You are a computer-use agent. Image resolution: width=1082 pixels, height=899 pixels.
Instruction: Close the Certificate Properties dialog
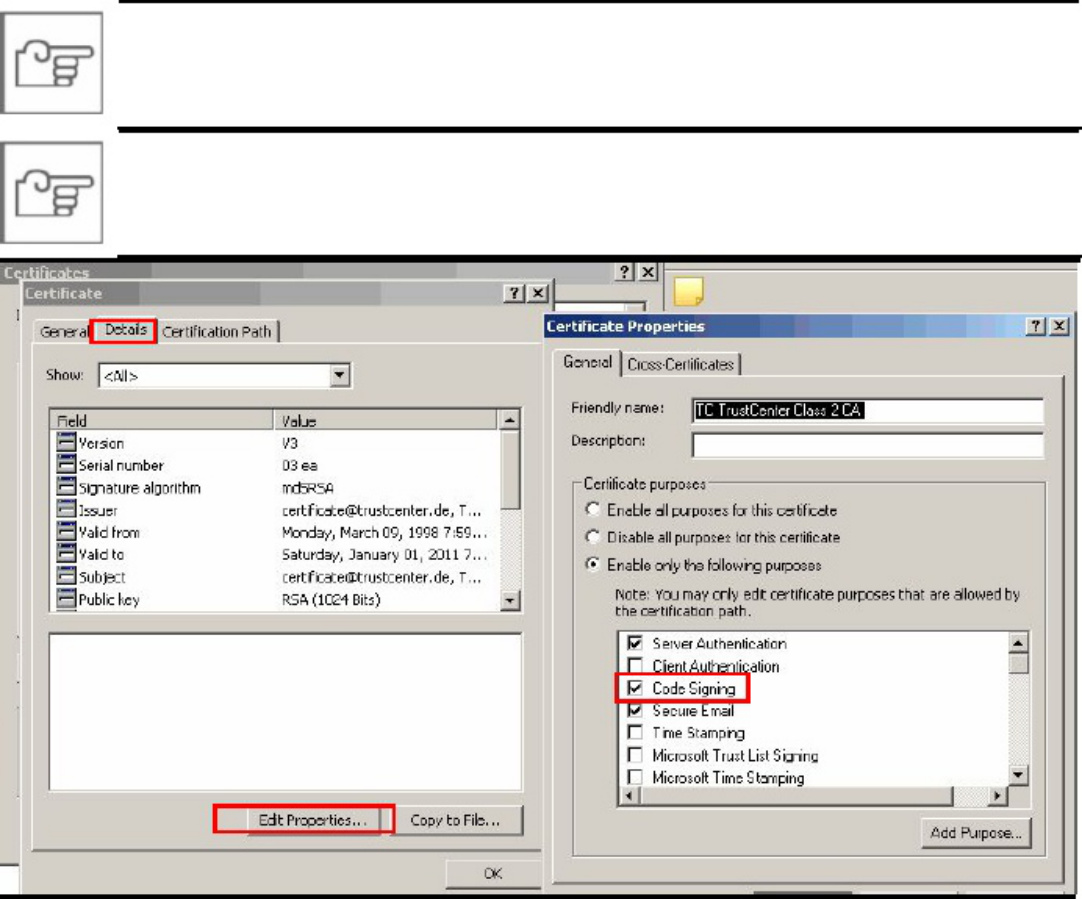click(1059, 326)
